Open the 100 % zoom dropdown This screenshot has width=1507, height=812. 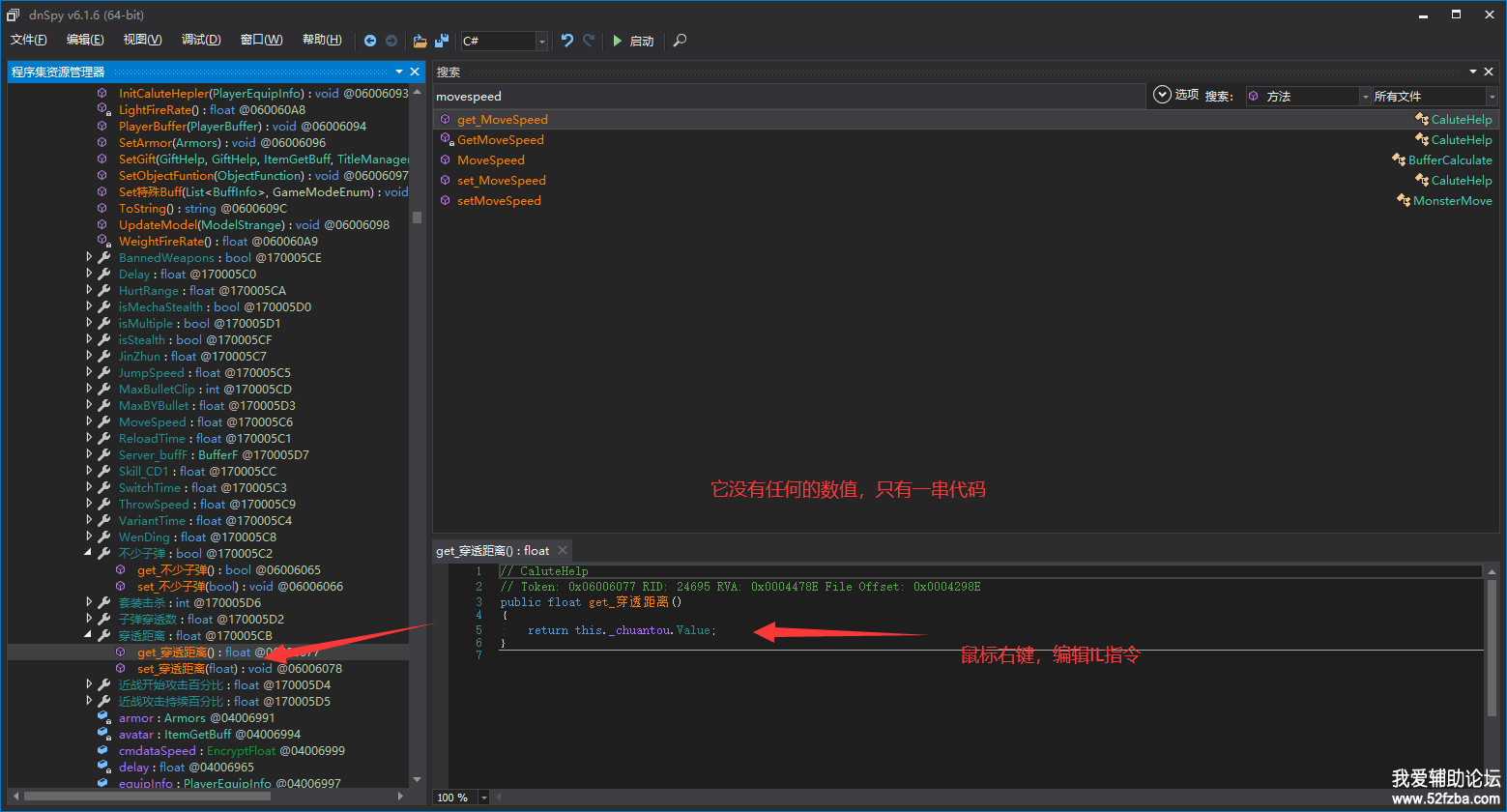point(484,797)
